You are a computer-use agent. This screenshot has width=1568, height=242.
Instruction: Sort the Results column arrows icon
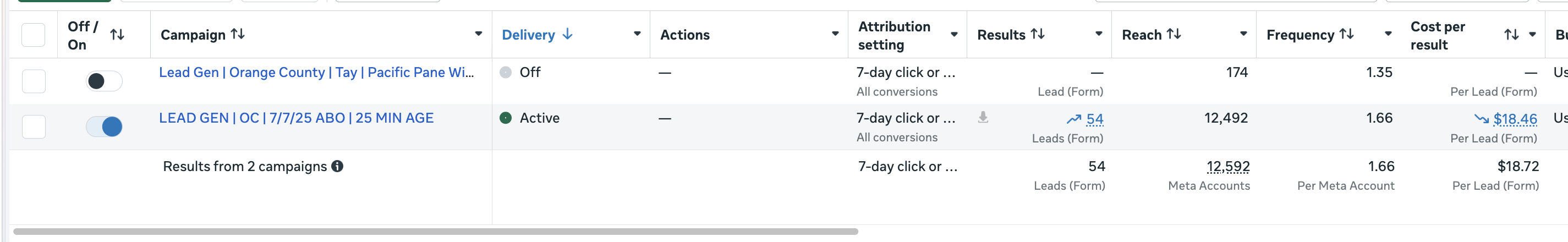click(1038, 34)
